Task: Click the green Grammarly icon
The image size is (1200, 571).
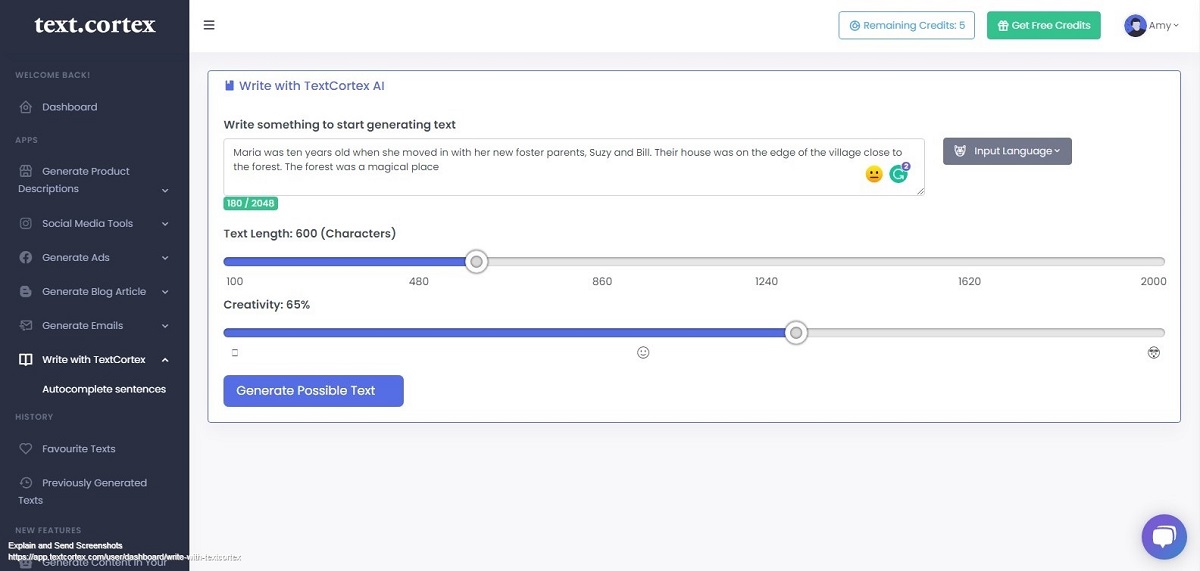Action: (x=899, y=174)
